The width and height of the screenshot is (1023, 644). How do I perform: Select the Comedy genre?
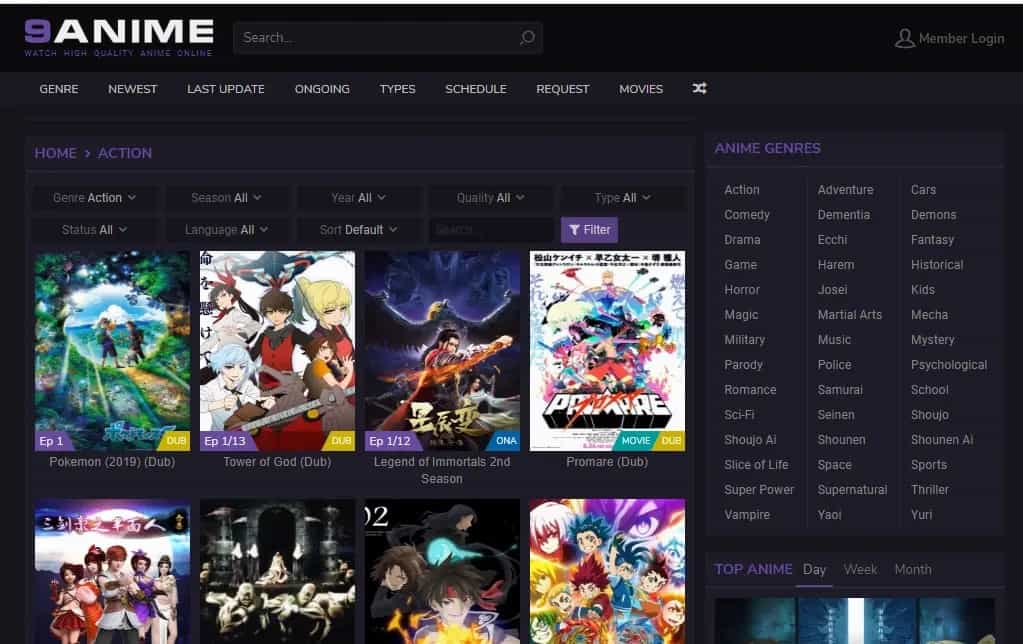(747, 215)
